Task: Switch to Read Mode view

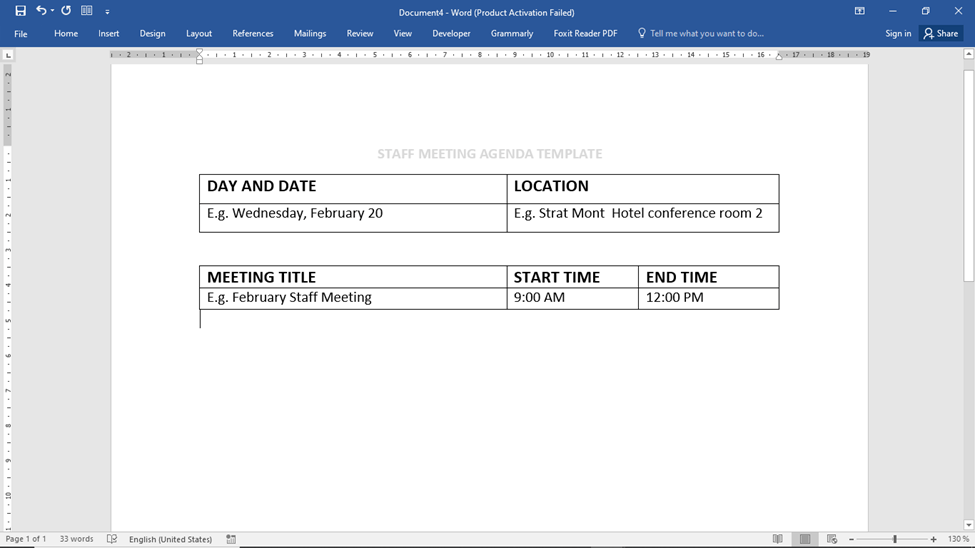Action: 778,539
